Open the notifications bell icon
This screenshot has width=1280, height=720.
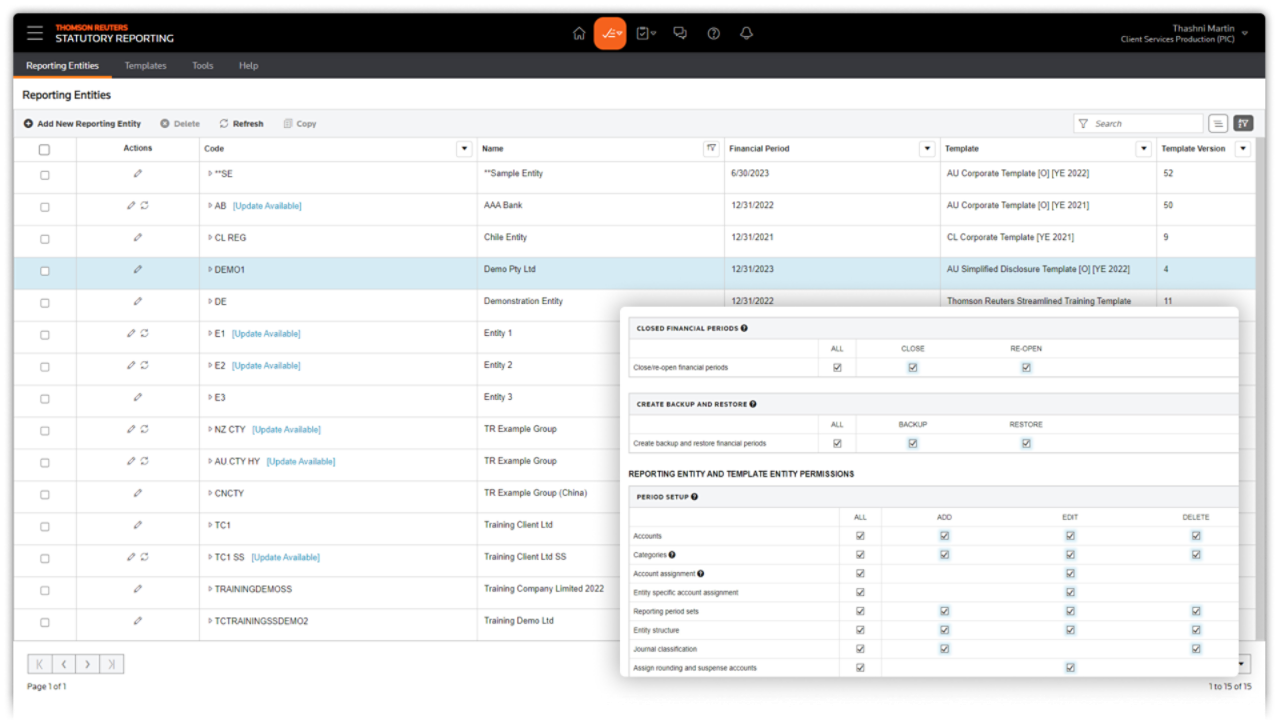[x=746, y=33]
